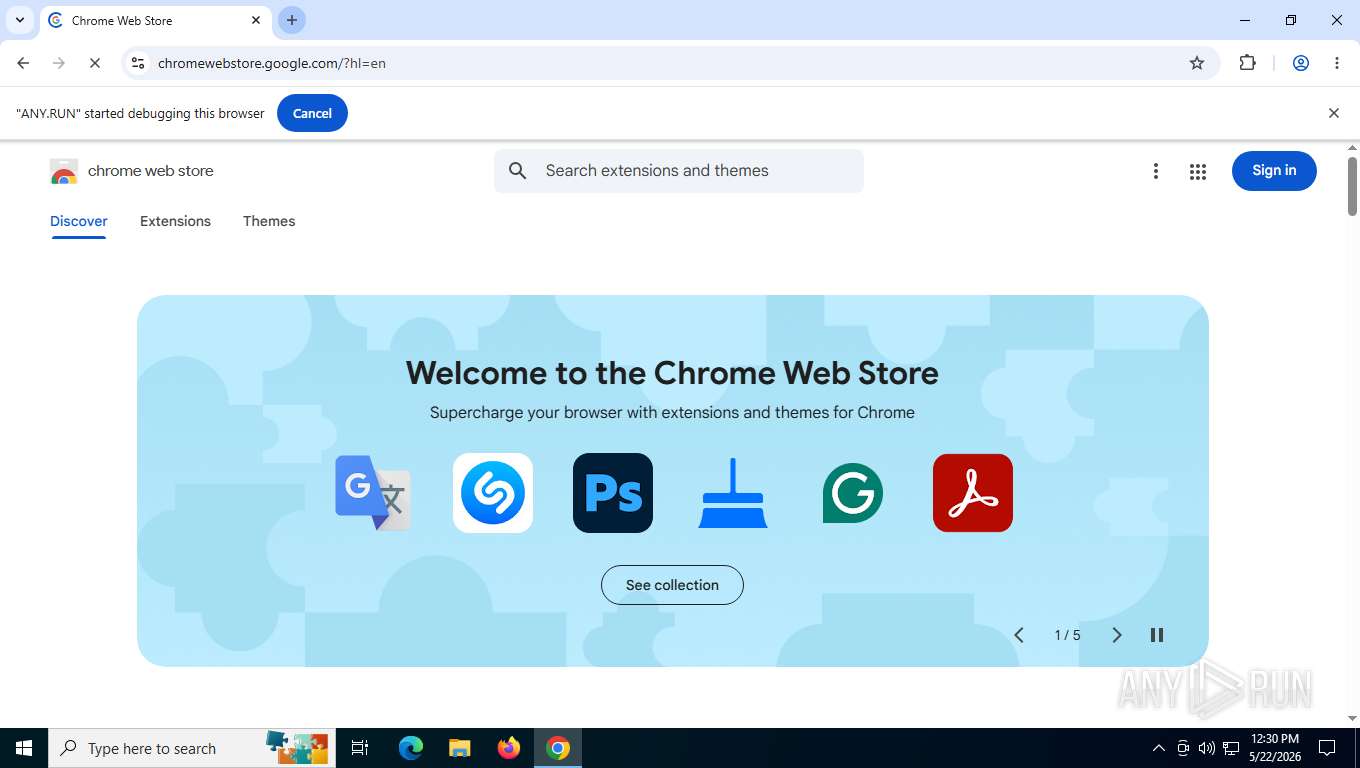
Task: Show previous carousel slide
Action: (x=1019, y=635)
